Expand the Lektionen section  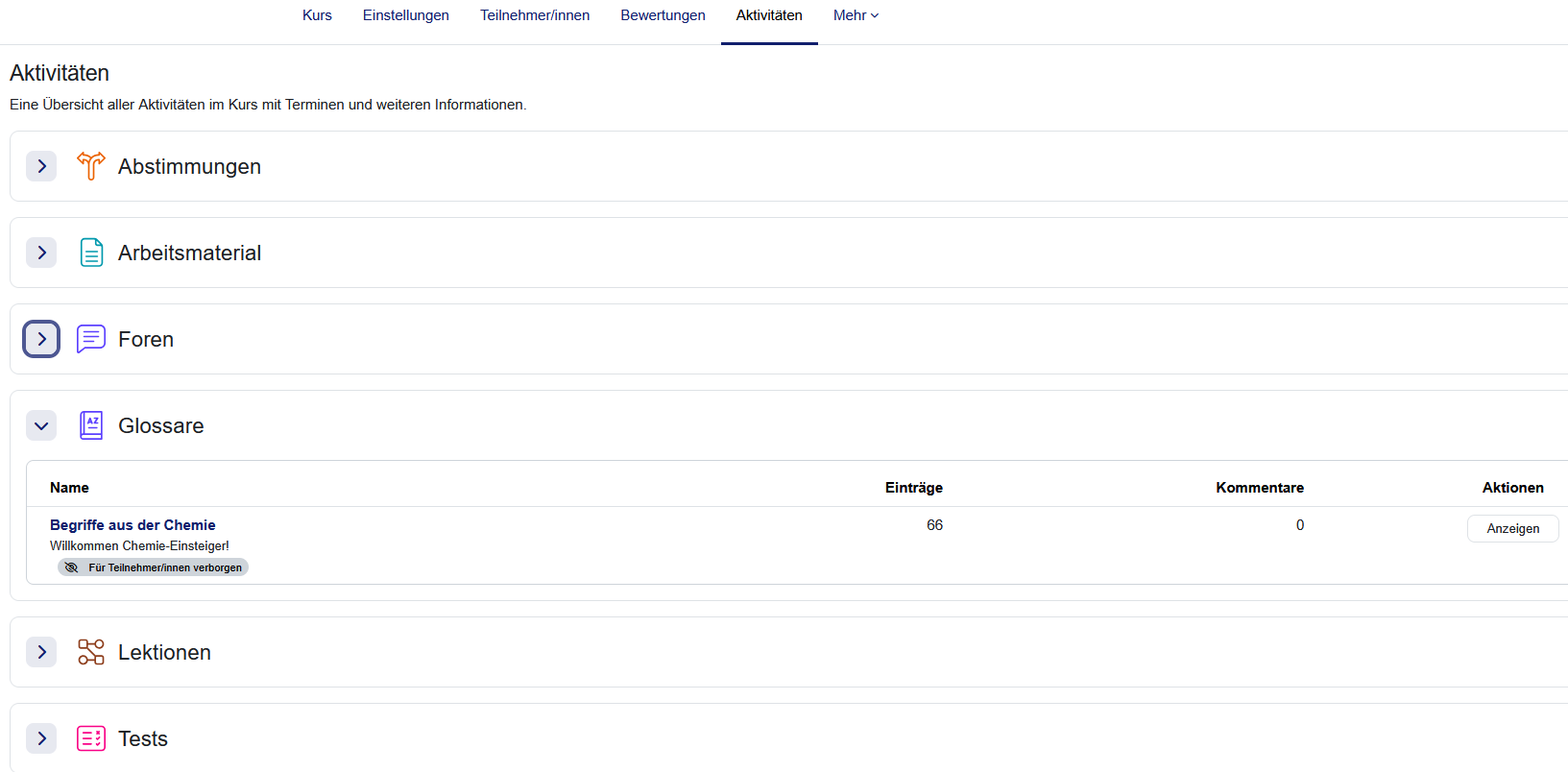[41, 652]
